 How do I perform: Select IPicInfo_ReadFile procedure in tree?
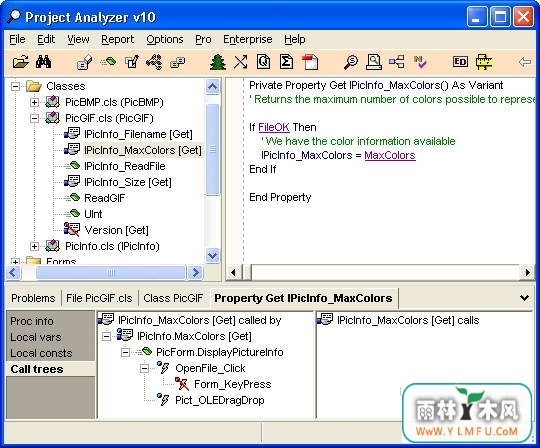[125, 166]
